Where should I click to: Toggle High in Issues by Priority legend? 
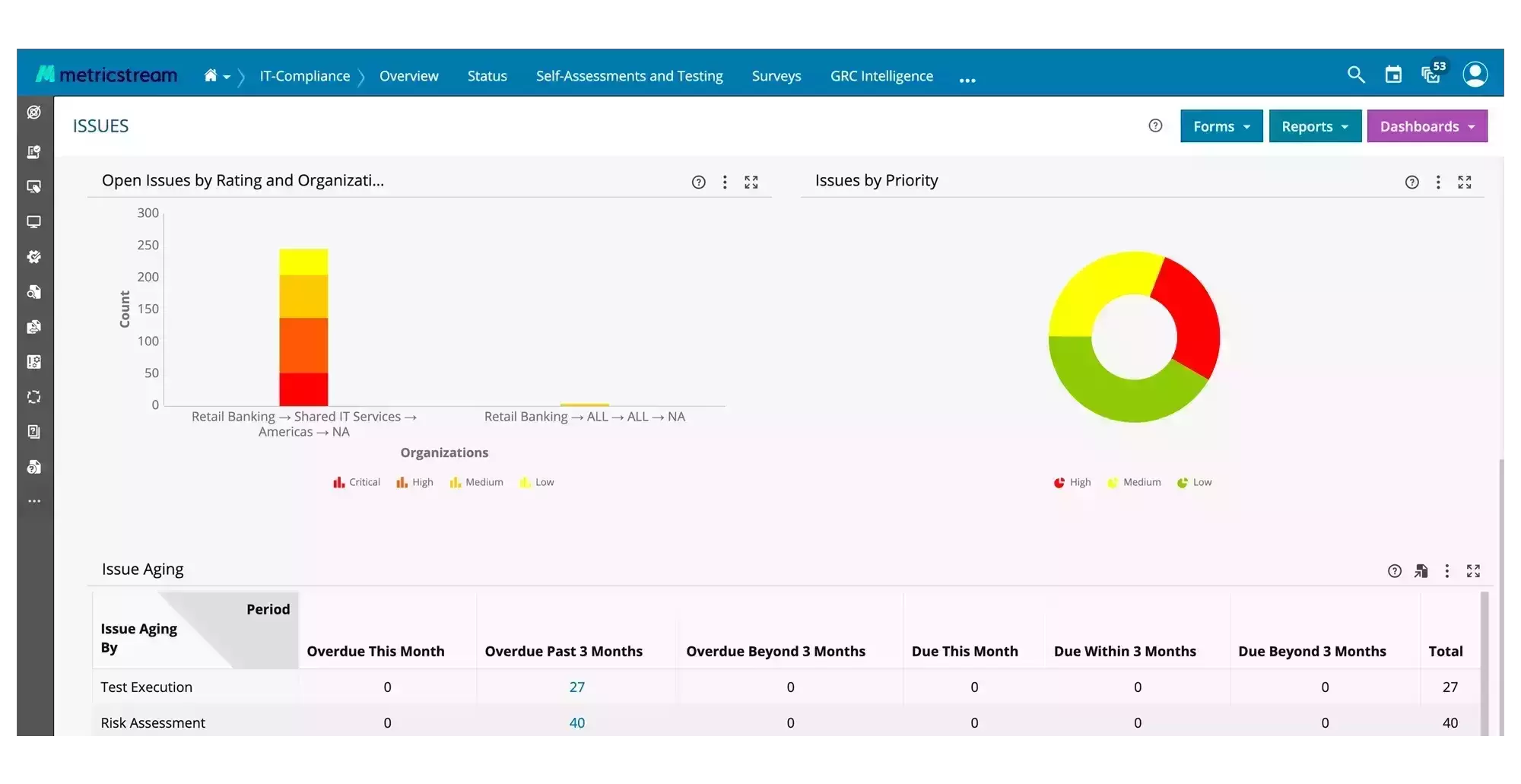[x=1072, y=482]
